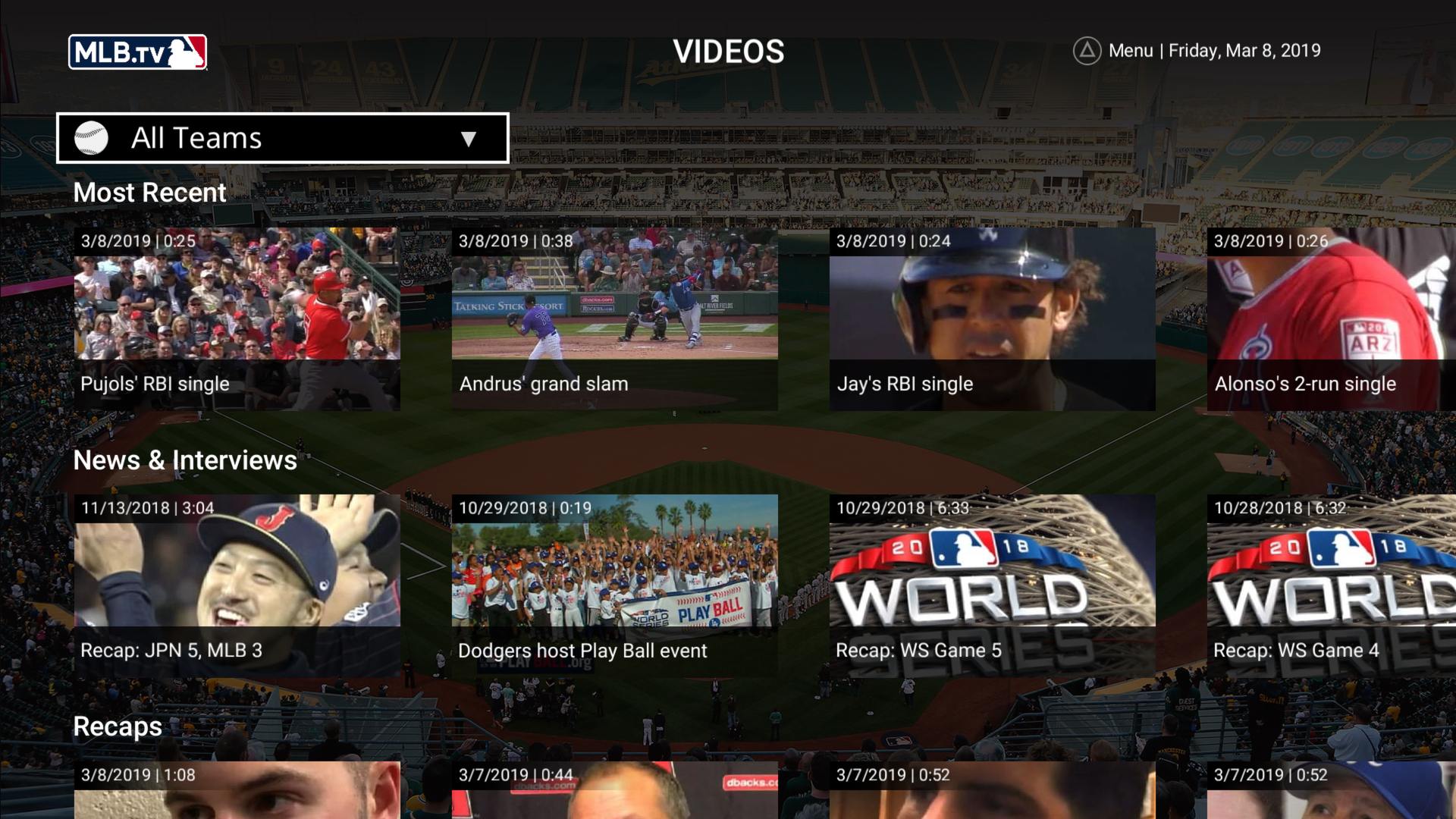1456x819 pixels.
Task: Click the baseball icon in team selector
Action: (x=91, y=138)
